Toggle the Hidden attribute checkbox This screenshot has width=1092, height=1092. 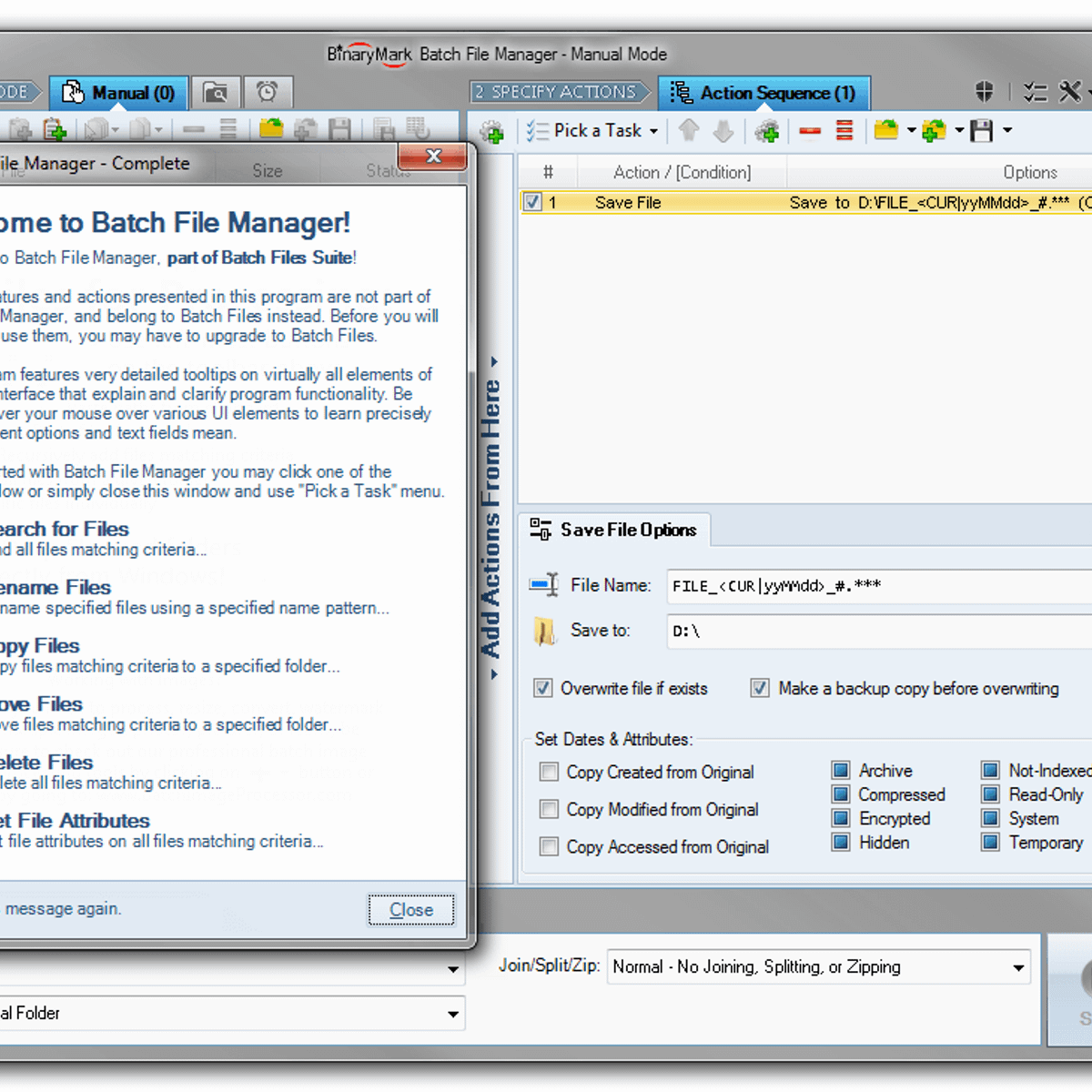841,843
